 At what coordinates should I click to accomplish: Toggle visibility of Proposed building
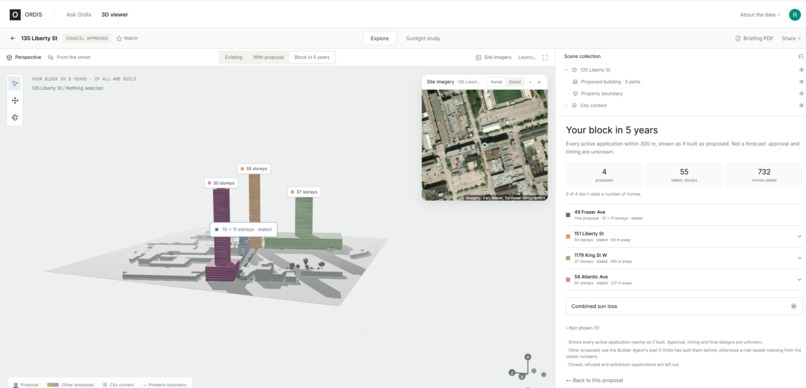(x=801, y=82)
